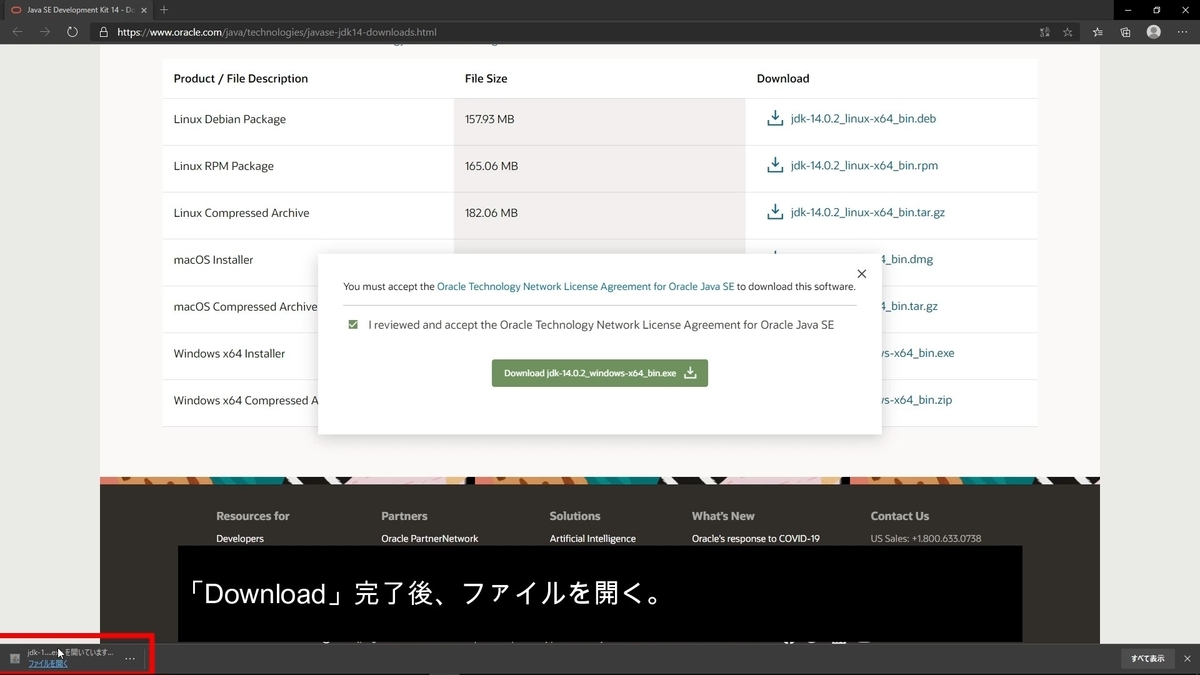Click Developers footer link

pyautogui.click(x=240, y=538)
